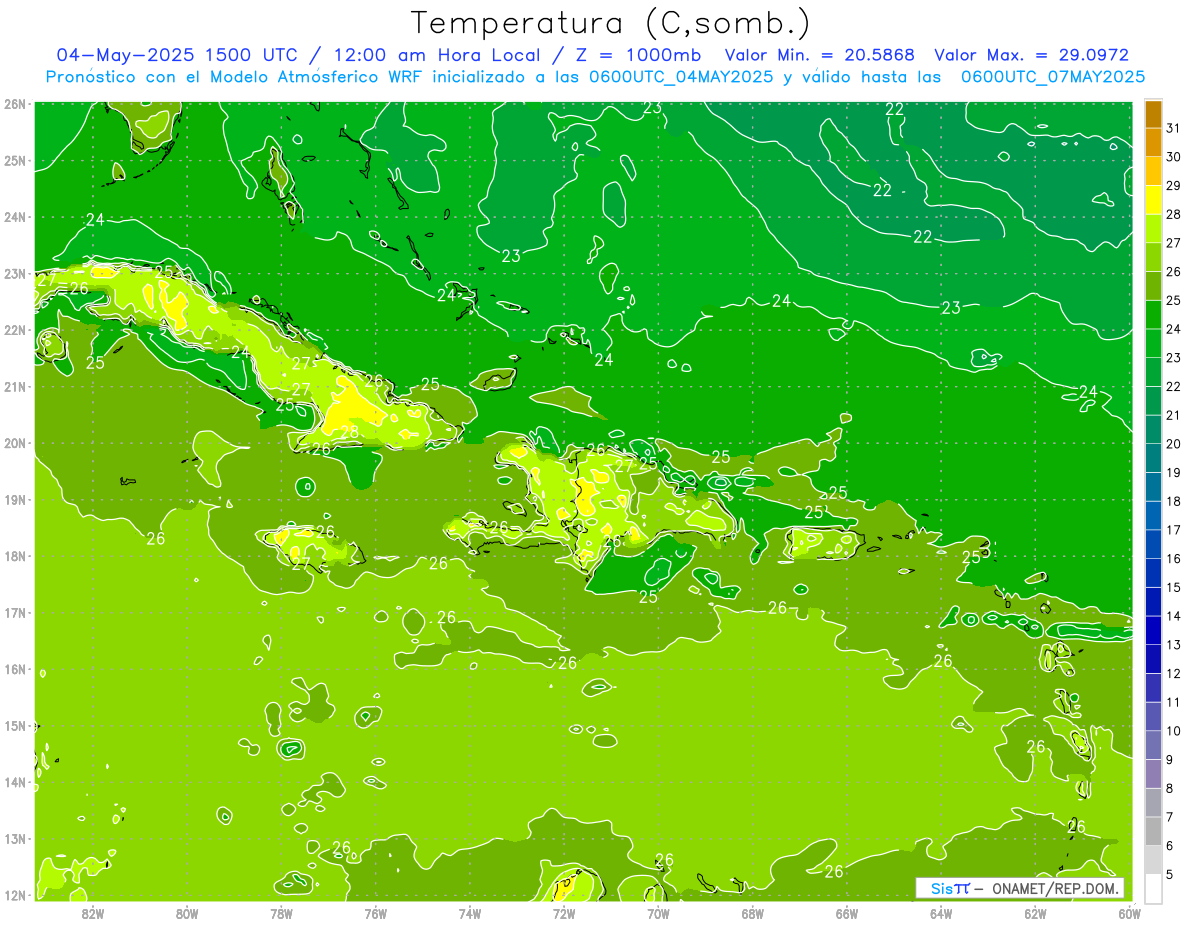The image size is (1200, 927).
Task: Click the 28 contour label over eastern Cuba
Action: [x=350, y=433]
